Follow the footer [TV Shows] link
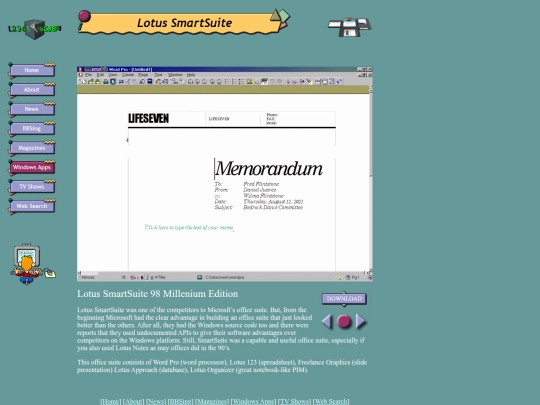The height and width of the screenshot is (405, 540). (294, 402)
